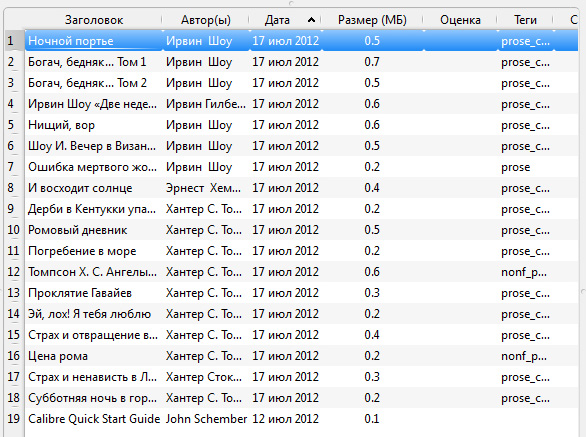Screen dimensions: 586x437
Task: Click author Эрнест Хем... in row 8
Action: 203,188
